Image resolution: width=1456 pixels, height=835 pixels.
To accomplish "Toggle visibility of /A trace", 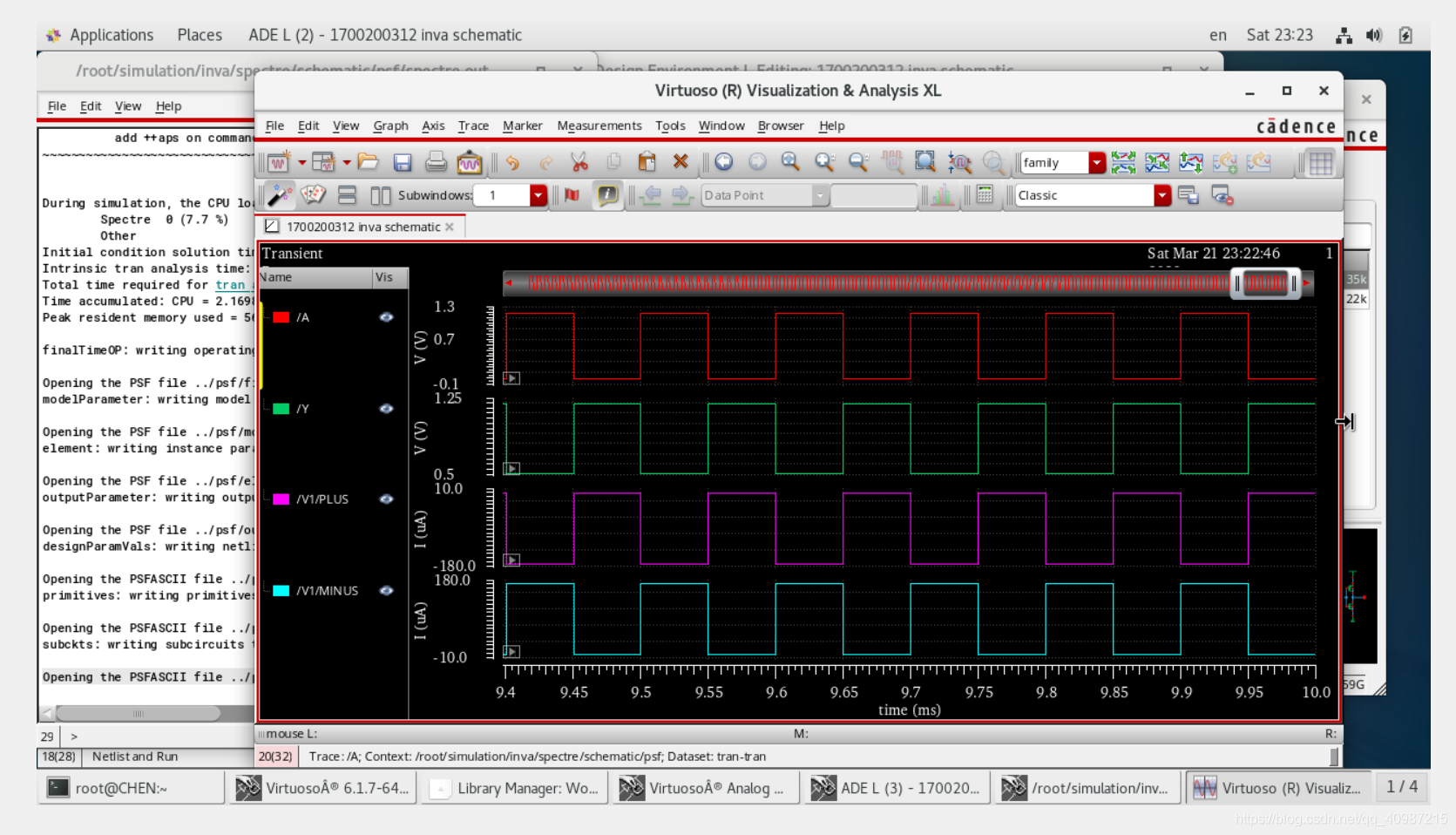I will [386, 317].
